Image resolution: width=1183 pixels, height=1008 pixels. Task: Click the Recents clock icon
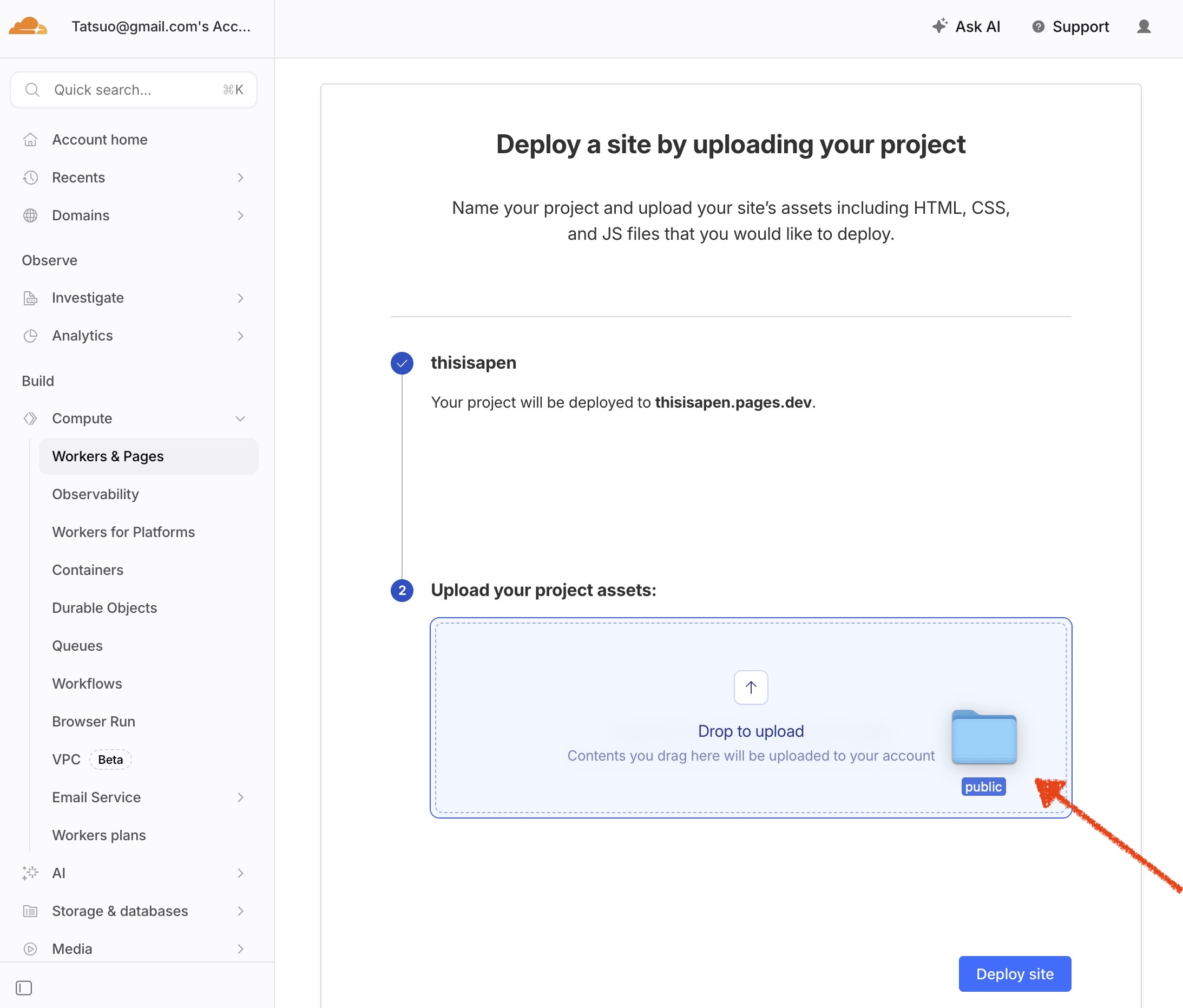pos(30,178)
